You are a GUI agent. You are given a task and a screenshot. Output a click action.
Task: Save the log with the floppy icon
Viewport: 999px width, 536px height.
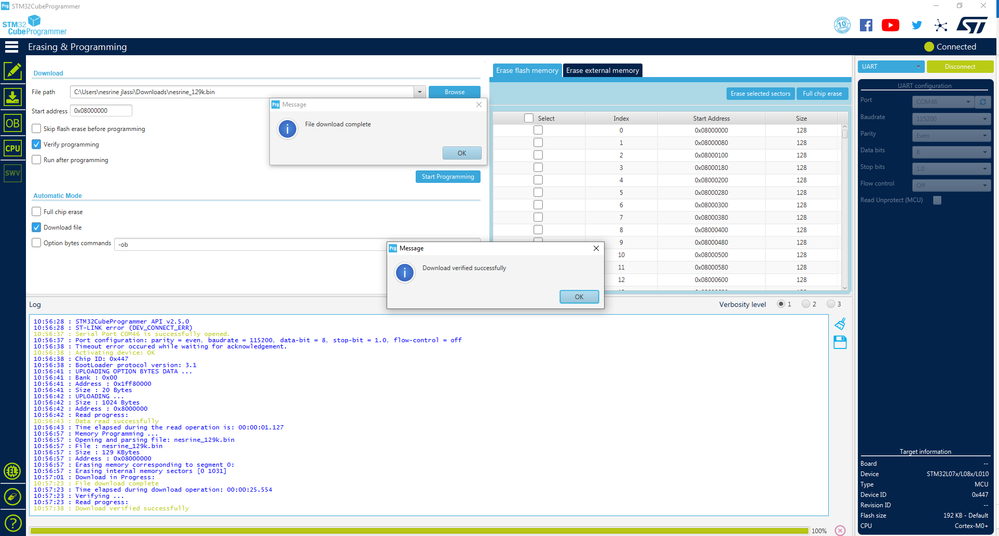(x=840, y=342)
